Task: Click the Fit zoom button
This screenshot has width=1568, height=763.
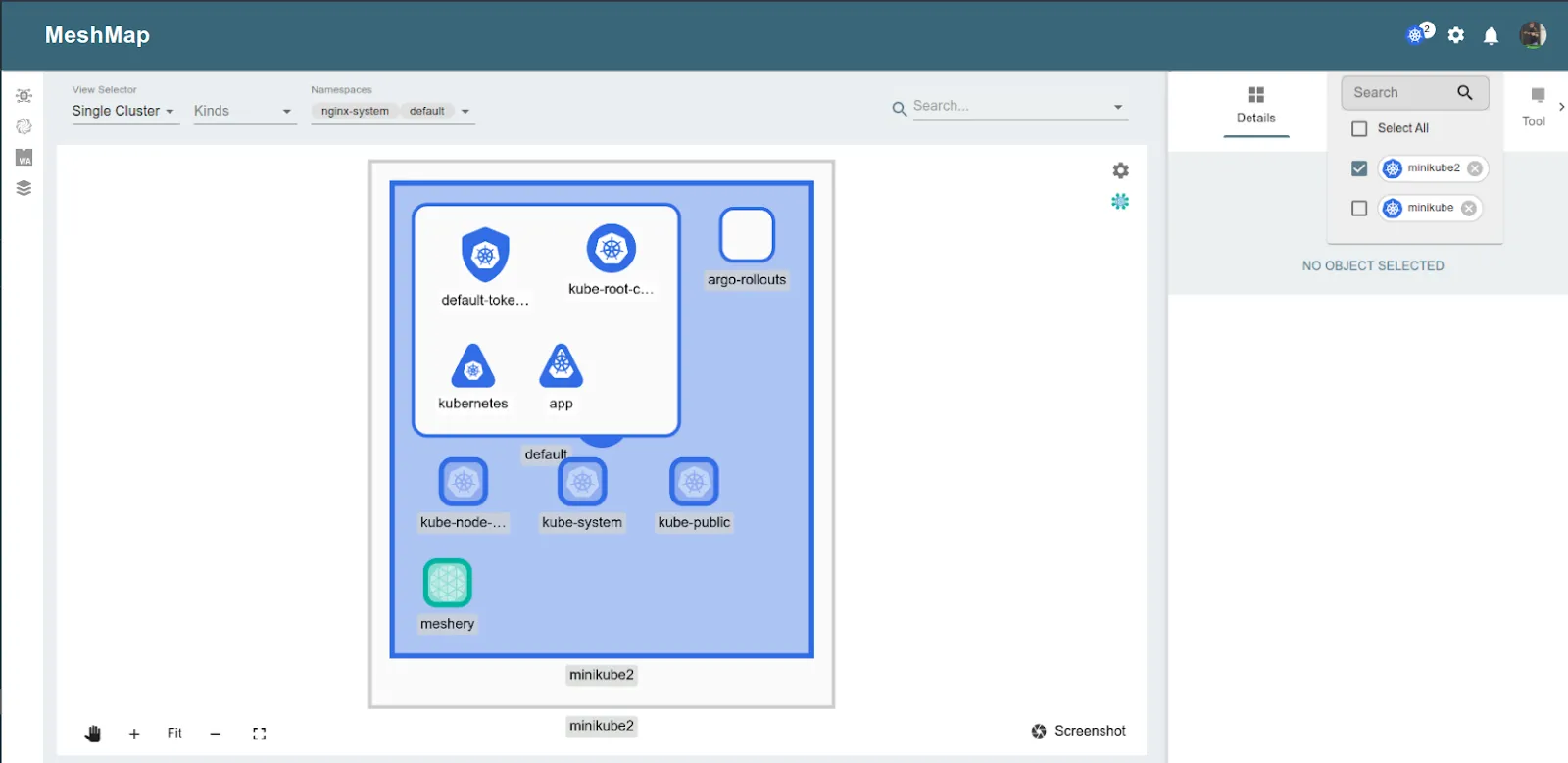Action: pos(174,733)
